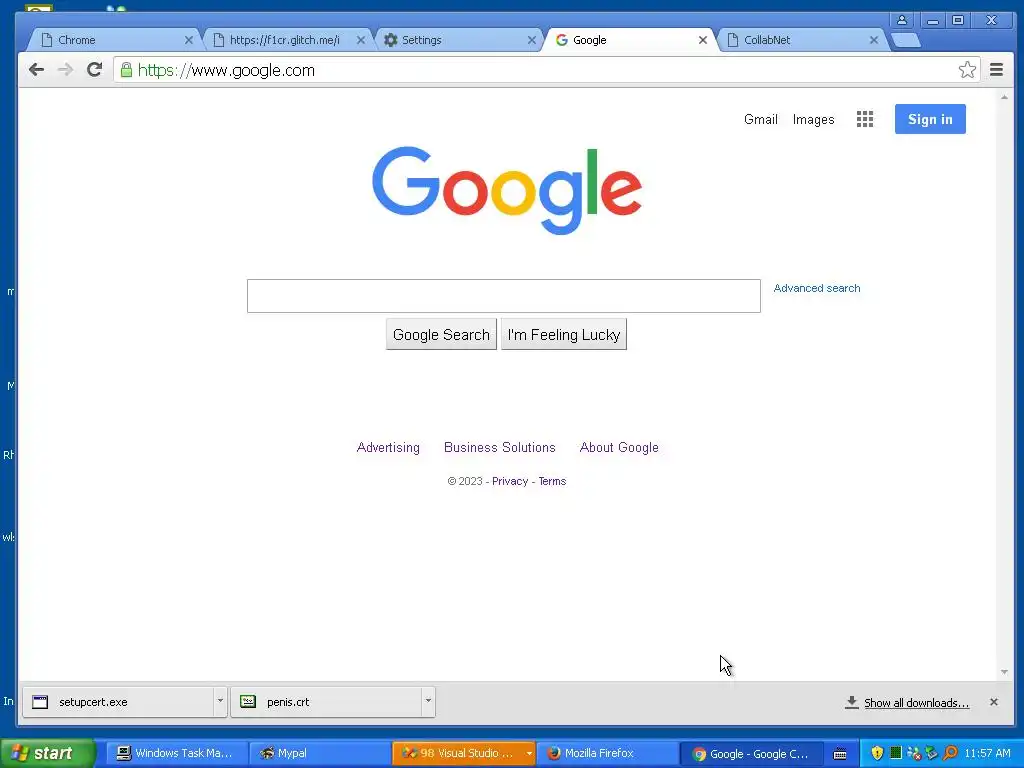1024x768 pixels.
Task: Open the Advanced search link
Action: [816, 288]
